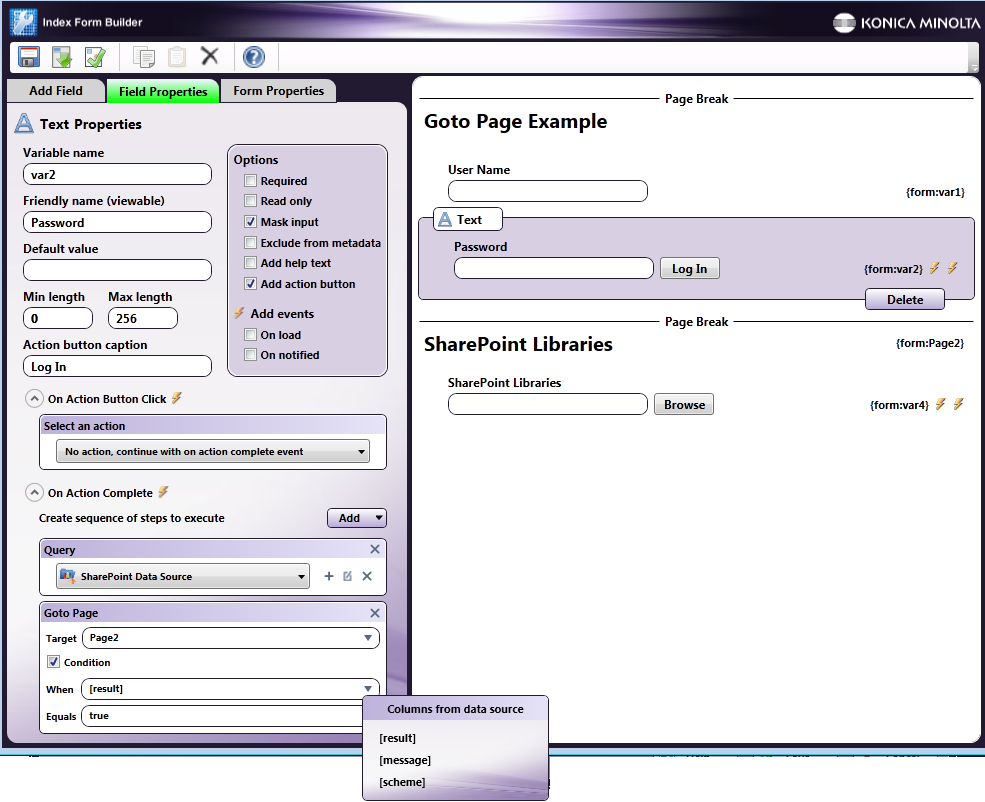This screenshot has height=802, width=985.
Task: Click the Max length input field
Action: coord(143,318)
